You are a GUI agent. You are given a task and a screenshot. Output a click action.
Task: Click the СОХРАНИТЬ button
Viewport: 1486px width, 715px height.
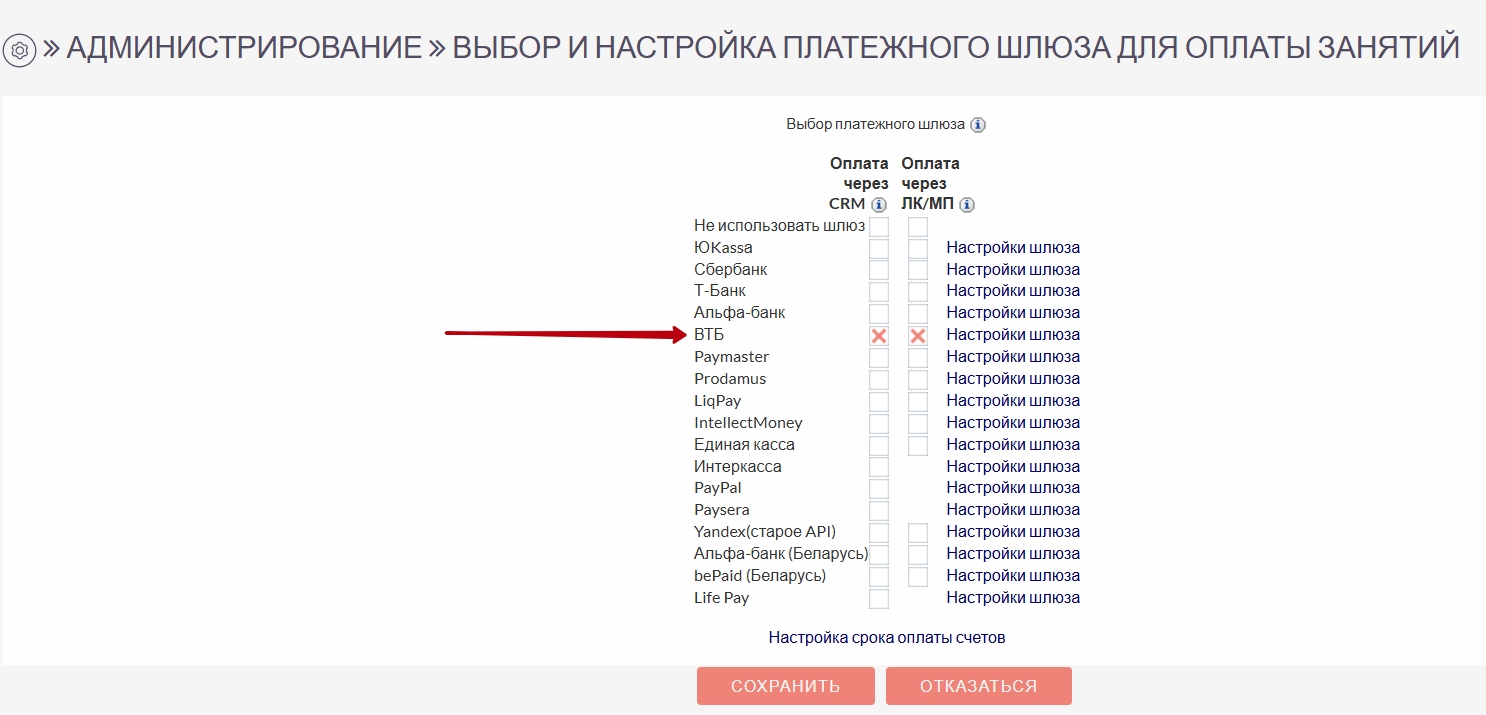tap(785, 686)
